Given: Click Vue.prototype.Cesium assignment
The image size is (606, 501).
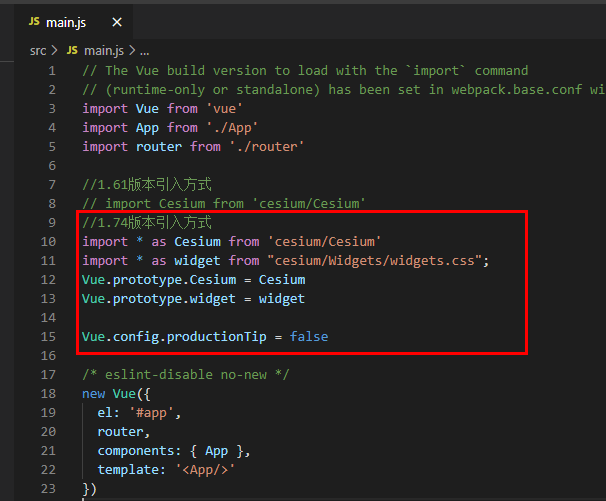Looking at the screenshot, I should [194, 279].
